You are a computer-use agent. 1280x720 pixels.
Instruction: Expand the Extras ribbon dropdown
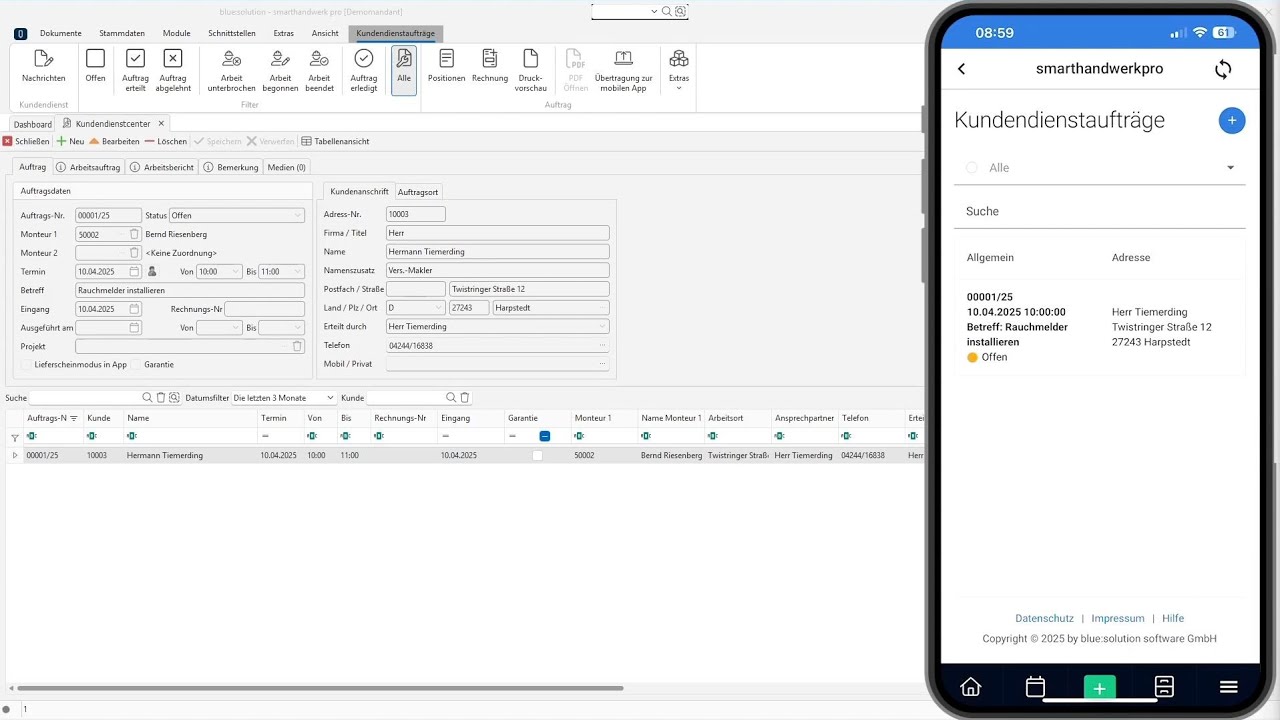point(679,70)
